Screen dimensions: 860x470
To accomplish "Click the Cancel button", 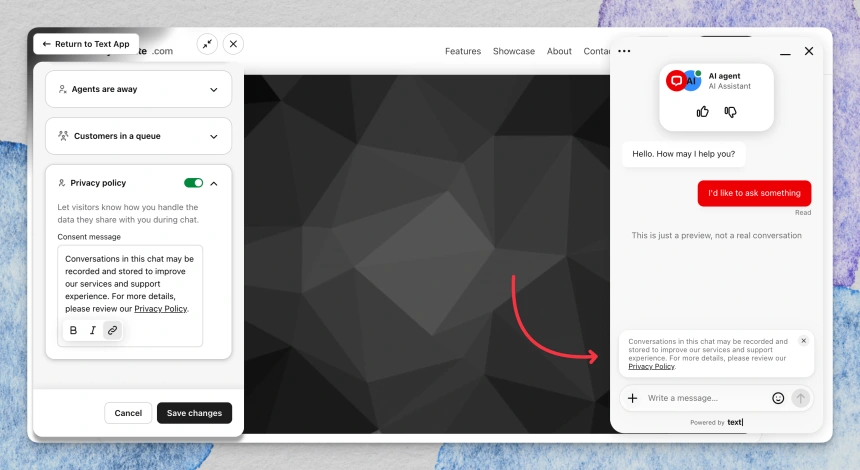I will (128, 413).
